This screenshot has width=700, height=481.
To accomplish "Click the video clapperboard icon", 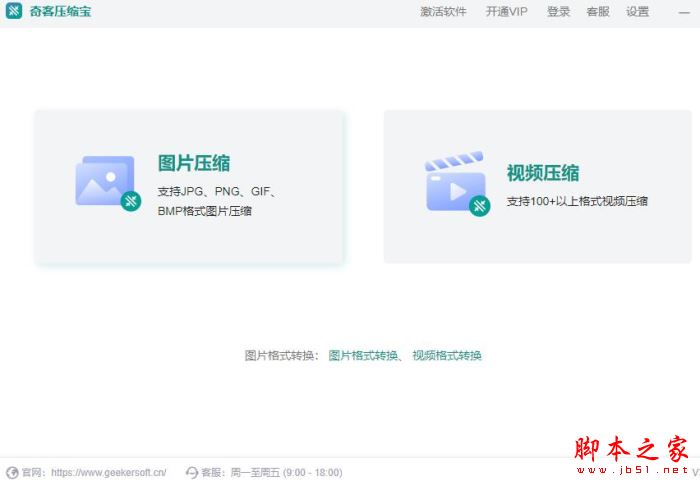I will (454, 182).
